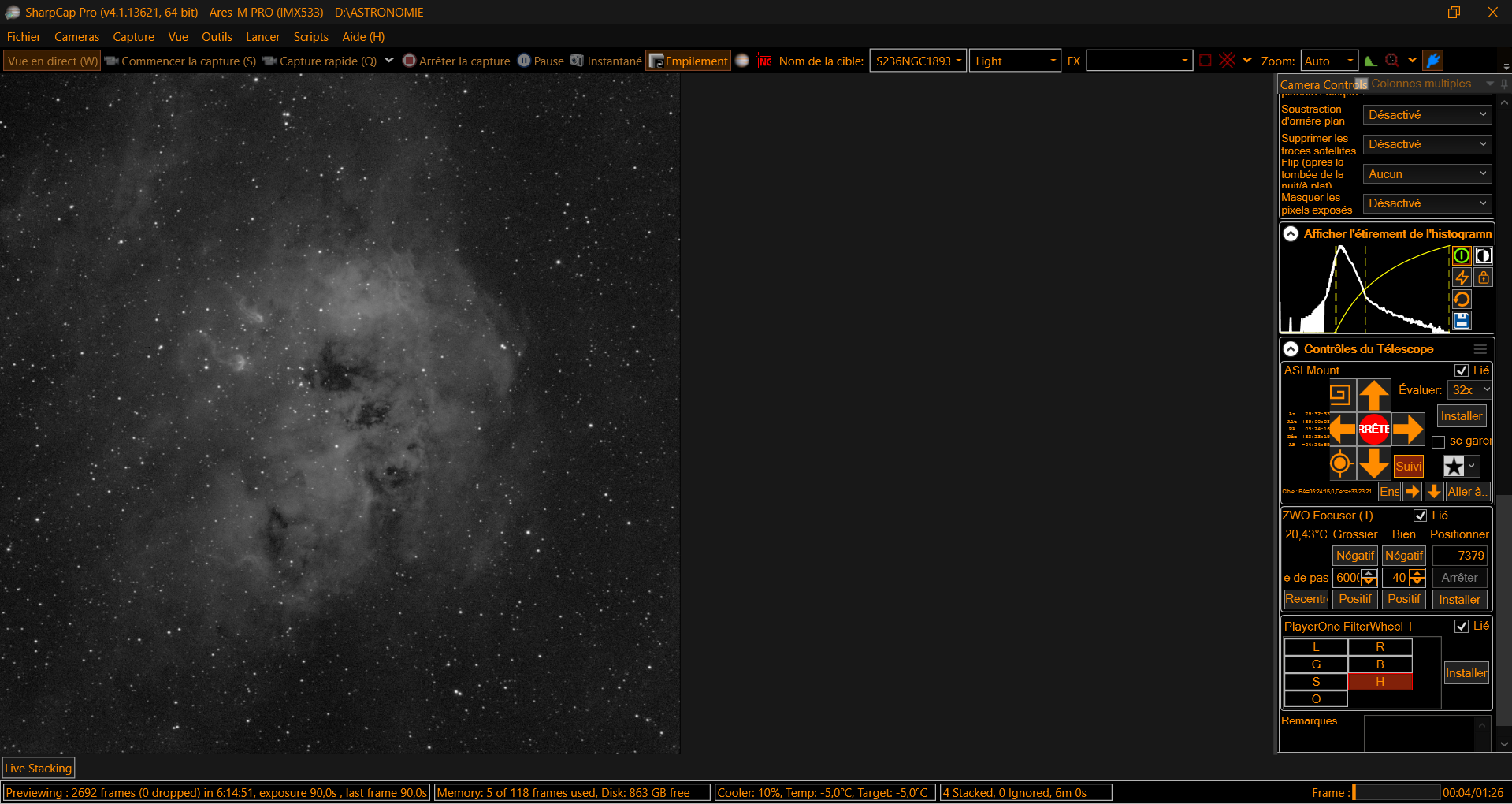1512x804 pixels.
Task: Open the Zoom Auto dropdown
Action: (1329, 61)
